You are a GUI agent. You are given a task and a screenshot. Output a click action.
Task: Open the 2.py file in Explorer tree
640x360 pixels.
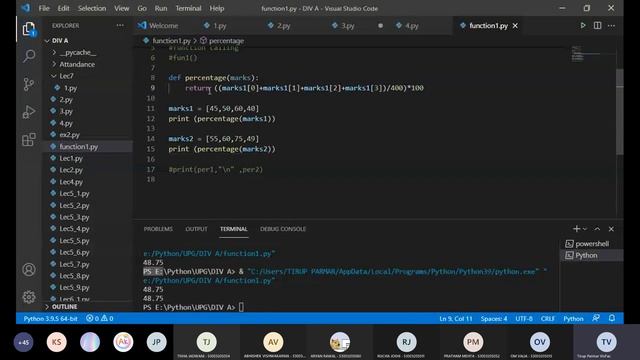(x=66, y=100)
